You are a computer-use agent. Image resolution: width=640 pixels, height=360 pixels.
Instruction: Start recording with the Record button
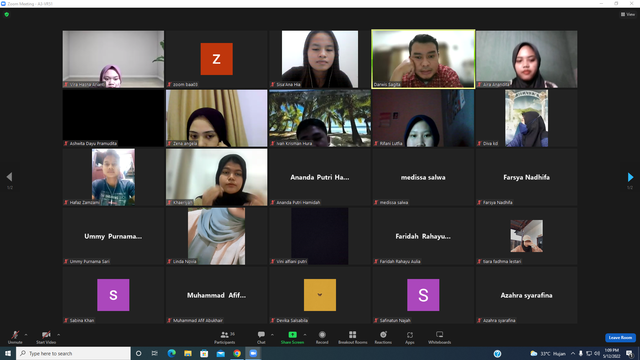pyautogui.click(x=322, y=337)
